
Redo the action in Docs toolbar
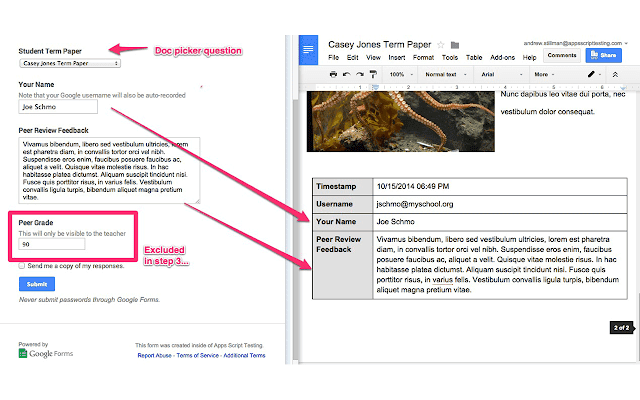click(x=360, y=74)
